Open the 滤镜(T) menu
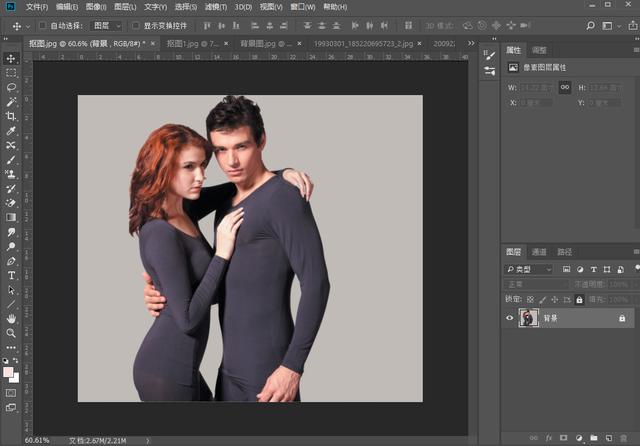 coord(217,7)
